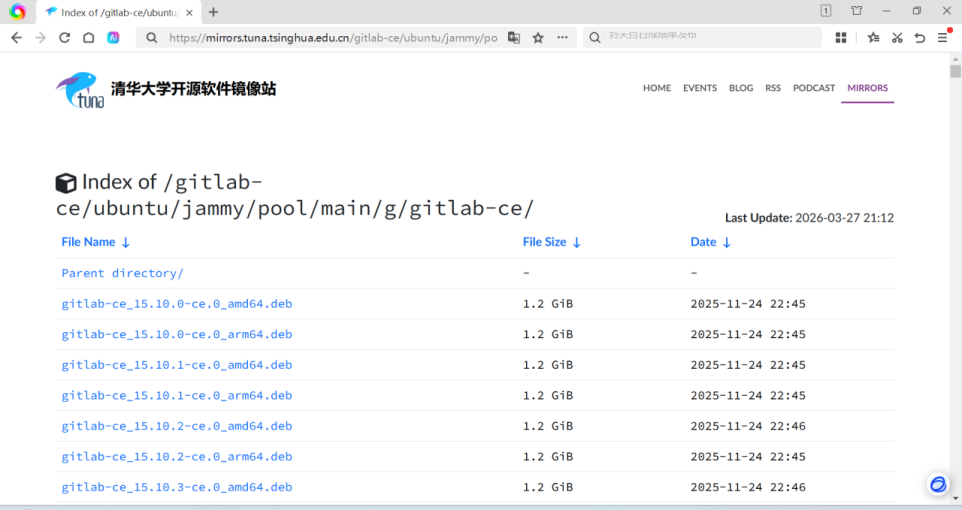Open the AI assistant icon

coord(113,37)
